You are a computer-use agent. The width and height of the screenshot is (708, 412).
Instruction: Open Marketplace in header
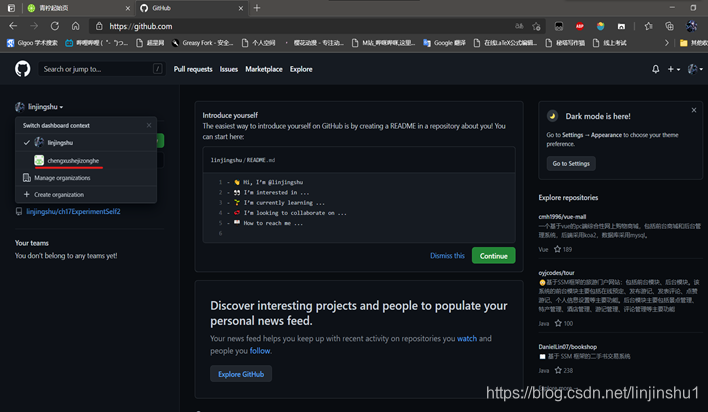point(264,69)
